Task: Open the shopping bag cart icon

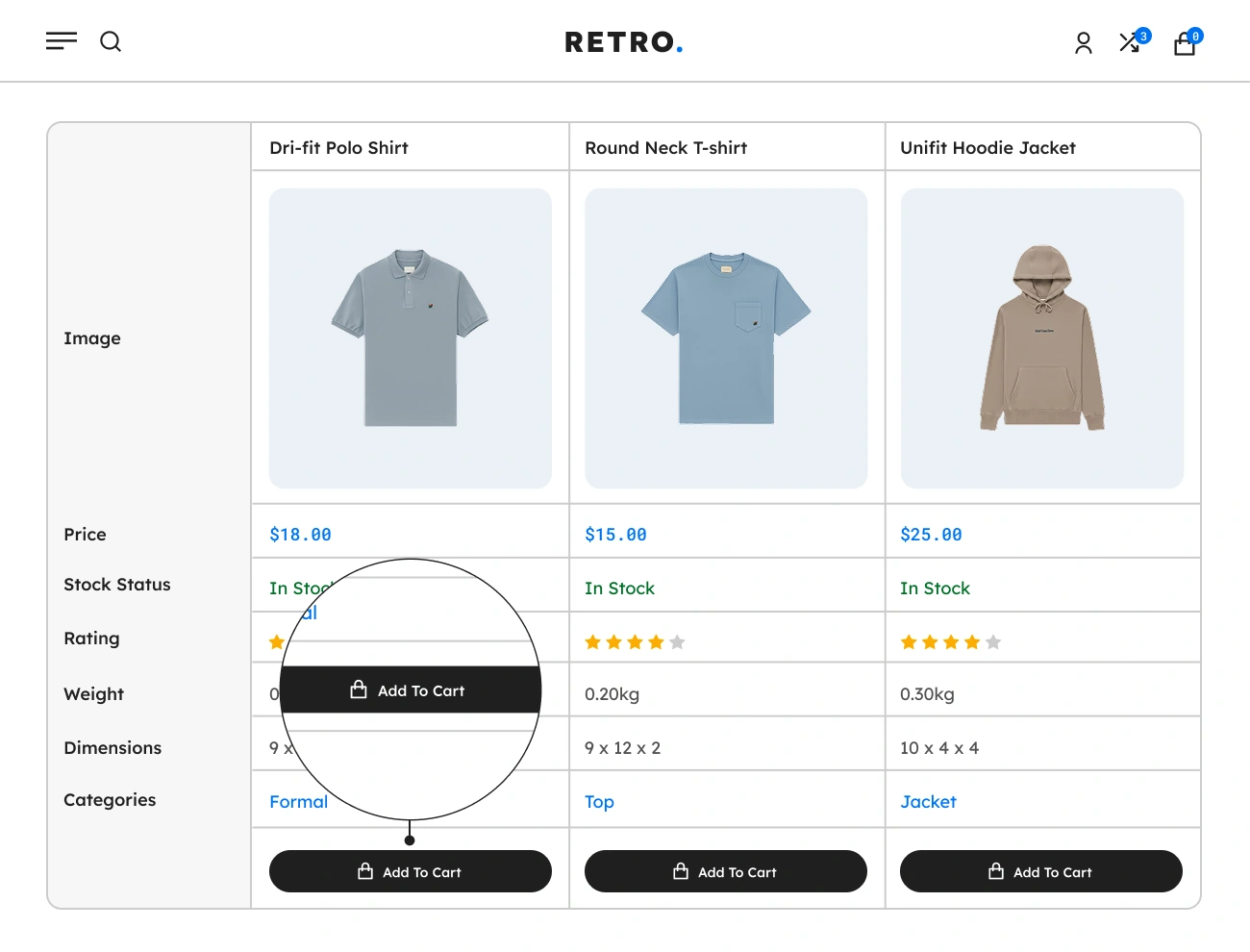Action: click(1185, 43)
